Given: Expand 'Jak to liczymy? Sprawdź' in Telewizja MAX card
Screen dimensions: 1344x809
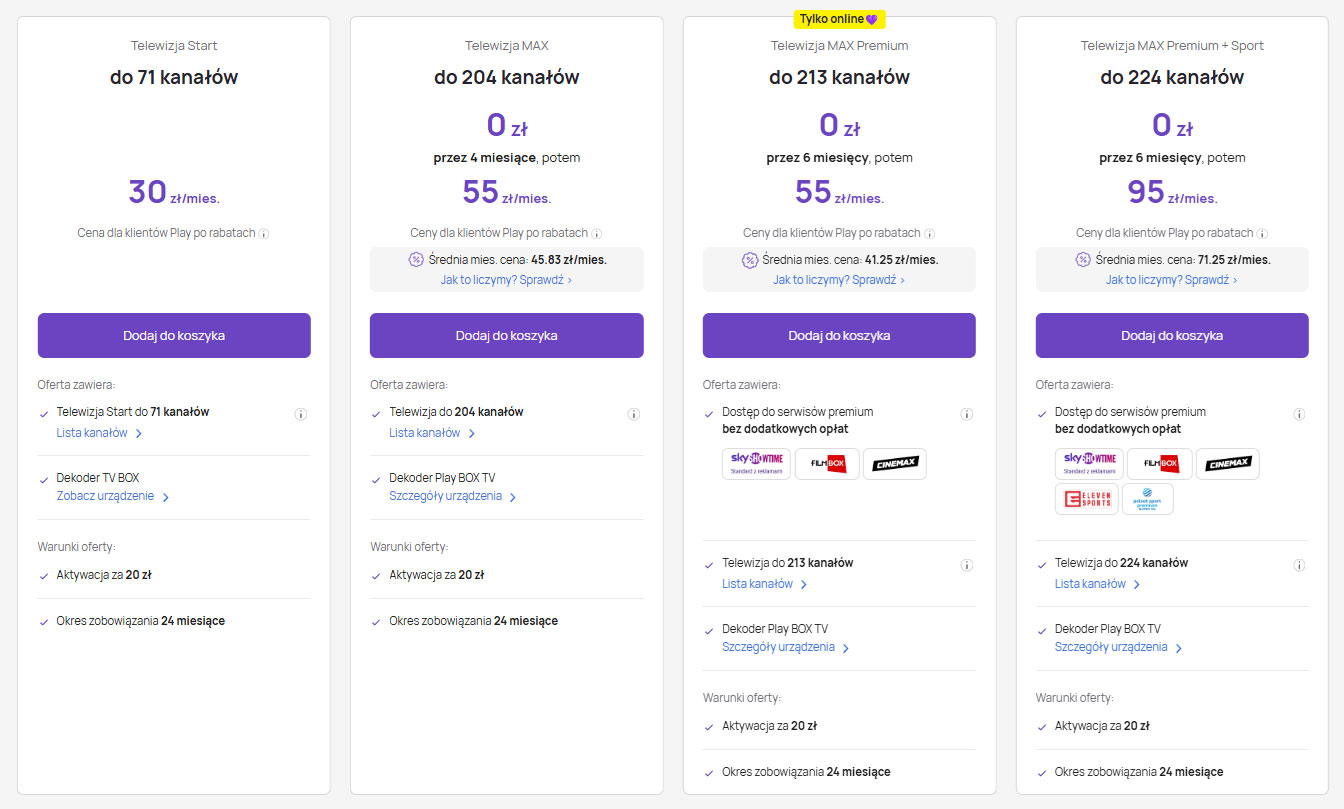Looking at the screenshot, I should tap(506, 280).
